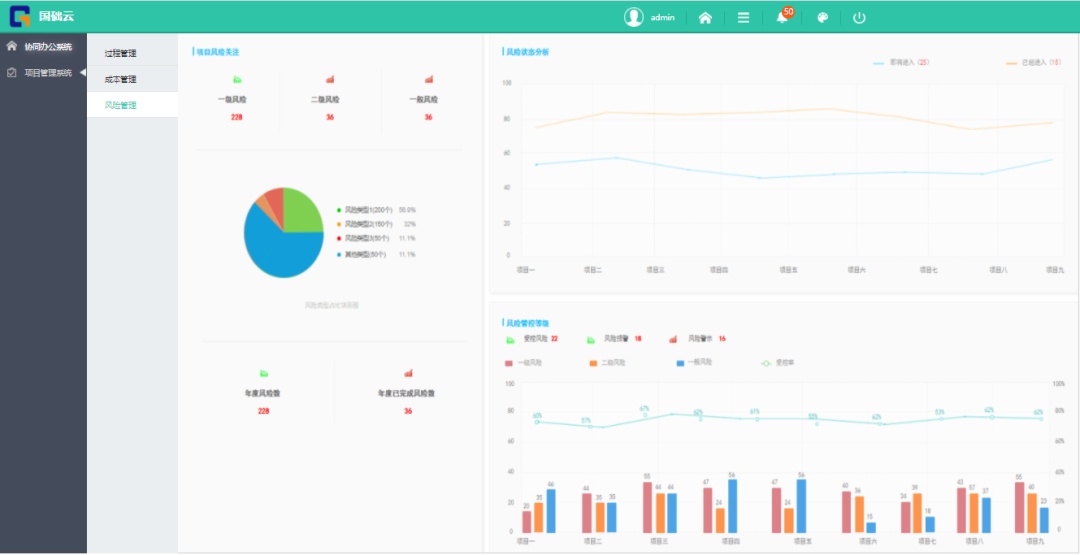Switch to 成本管理 menu item
This screenshot has height=555, width=1080.
(x=120, y=79)
